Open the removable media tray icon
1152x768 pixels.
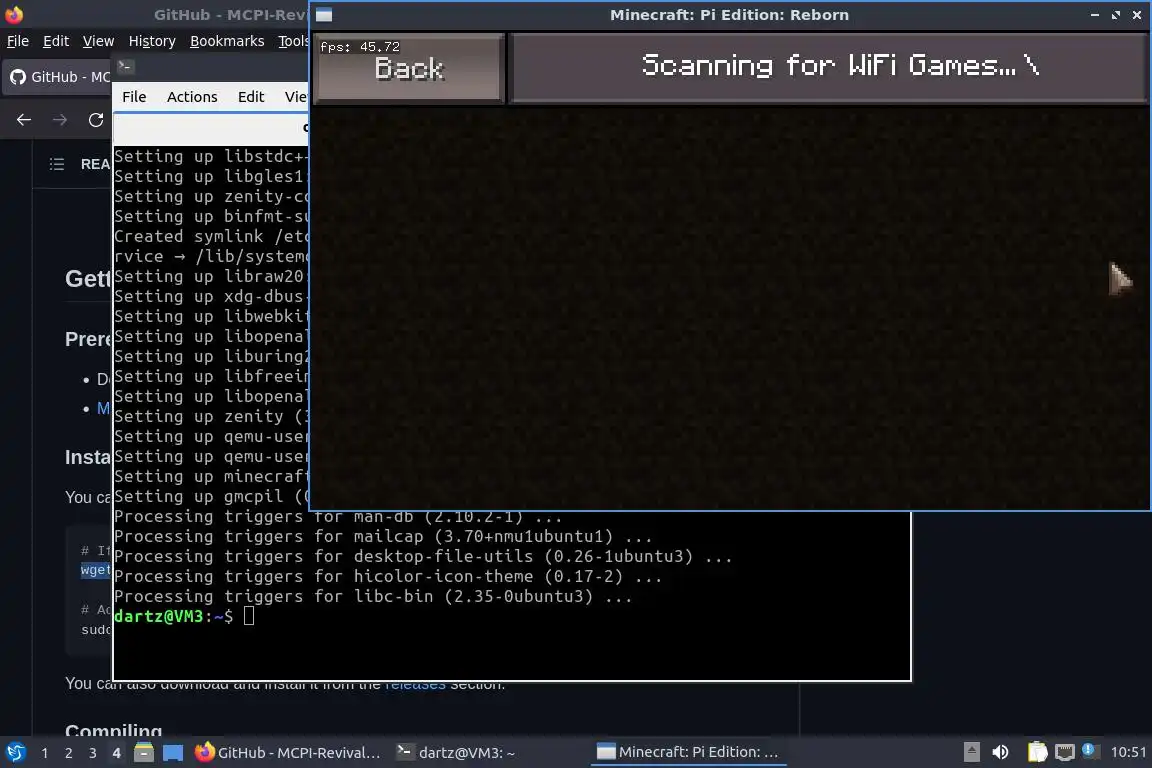coord(971,752)
